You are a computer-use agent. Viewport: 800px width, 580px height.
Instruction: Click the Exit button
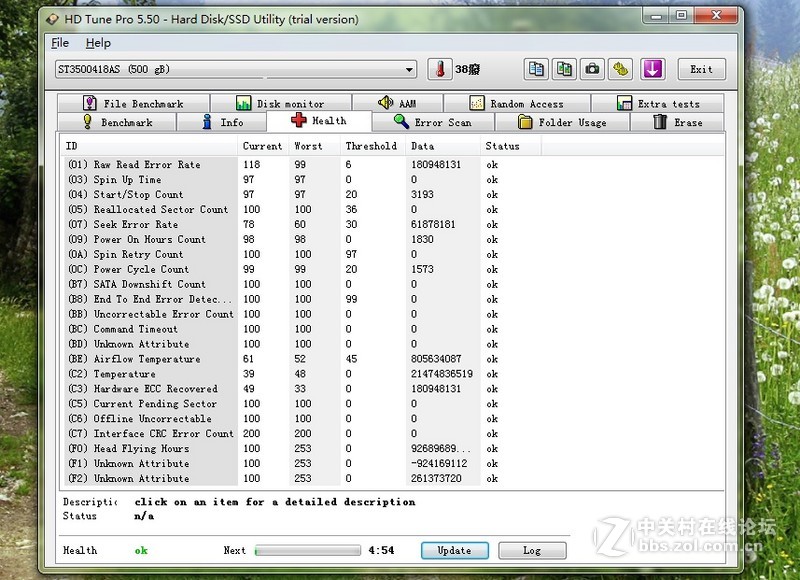(x=701, y=69)
